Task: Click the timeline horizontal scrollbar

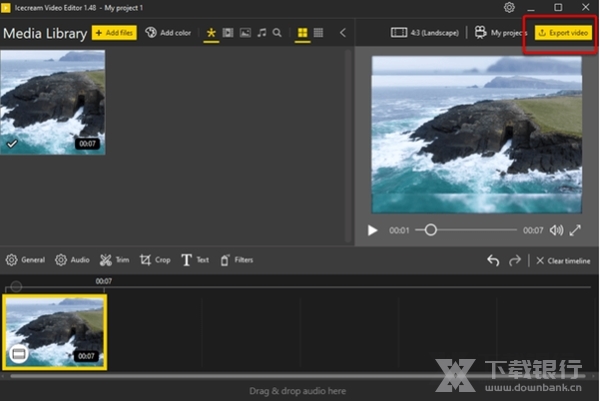Action: [x=298, y=376]
